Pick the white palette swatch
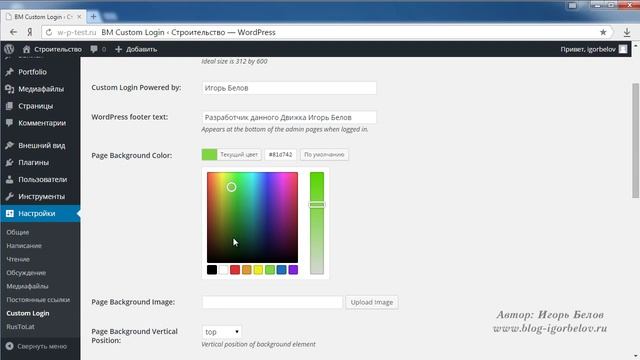Image resolution: width=640 pixels, height=360 pixels. coord(223,270)
